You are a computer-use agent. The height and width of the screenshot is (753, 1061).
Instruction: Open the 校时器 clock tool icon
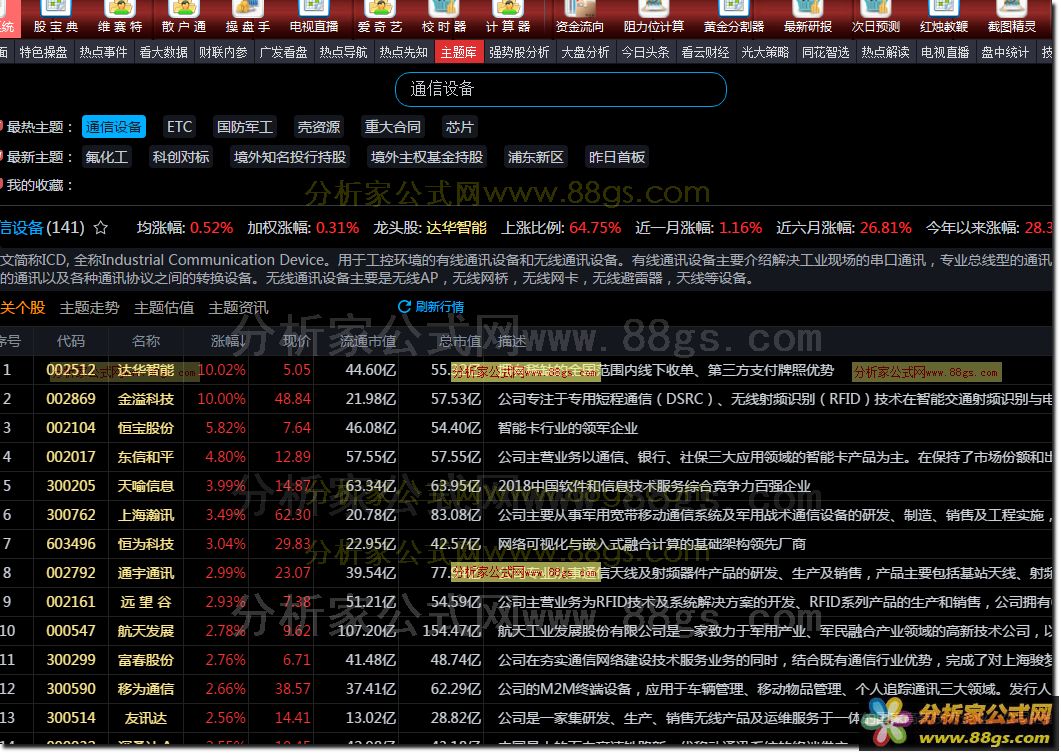coord(444,17)
